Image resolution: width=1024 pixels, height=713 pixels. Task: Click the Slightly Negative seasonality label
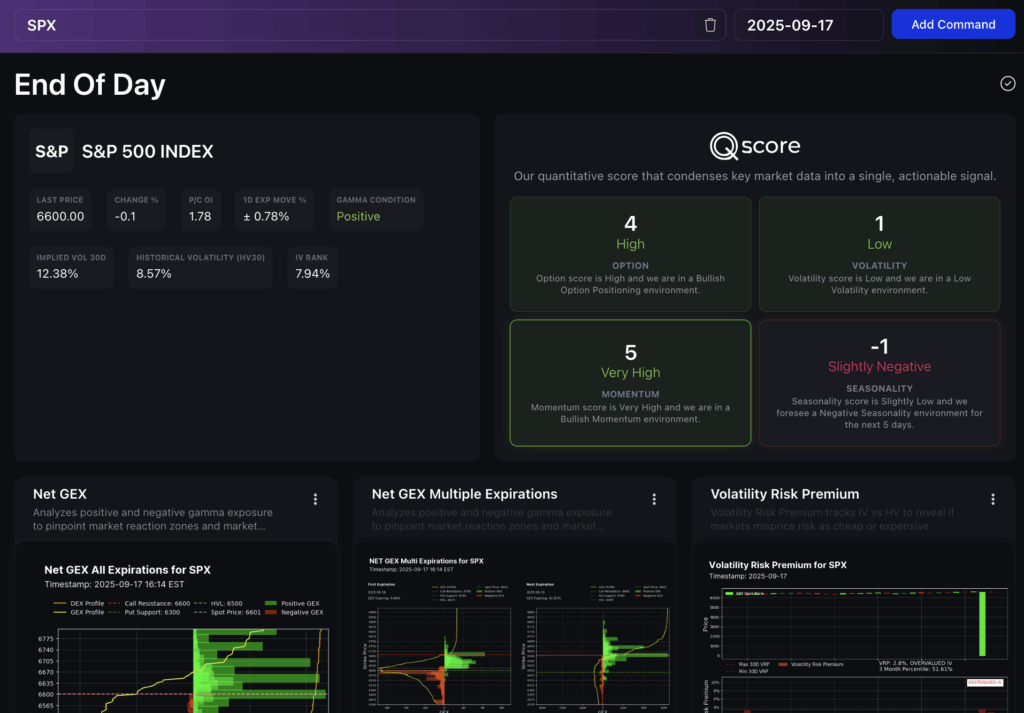[879, 366]
